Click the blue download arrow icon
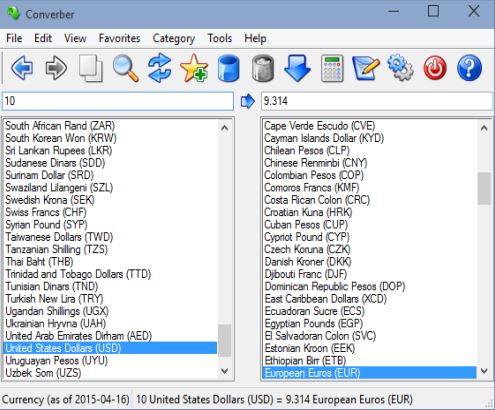 click(297, 68)
